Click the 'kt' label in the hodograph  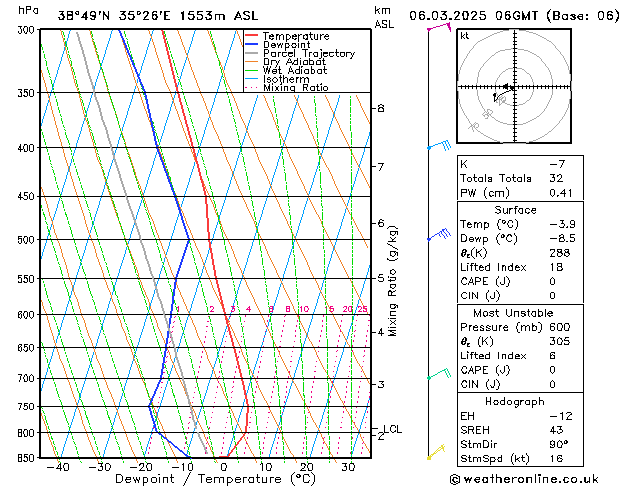[465, 36]
